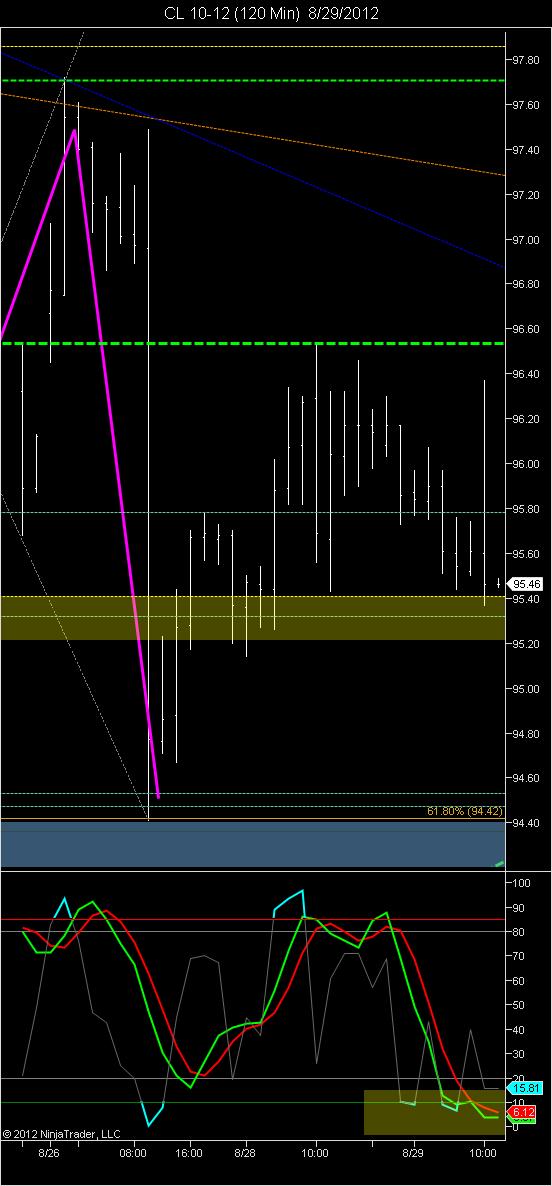552x1186 pixels.
Task: Click the 8/26 date on time axis
Action: pyautogui.click(x=50, y=1153)
